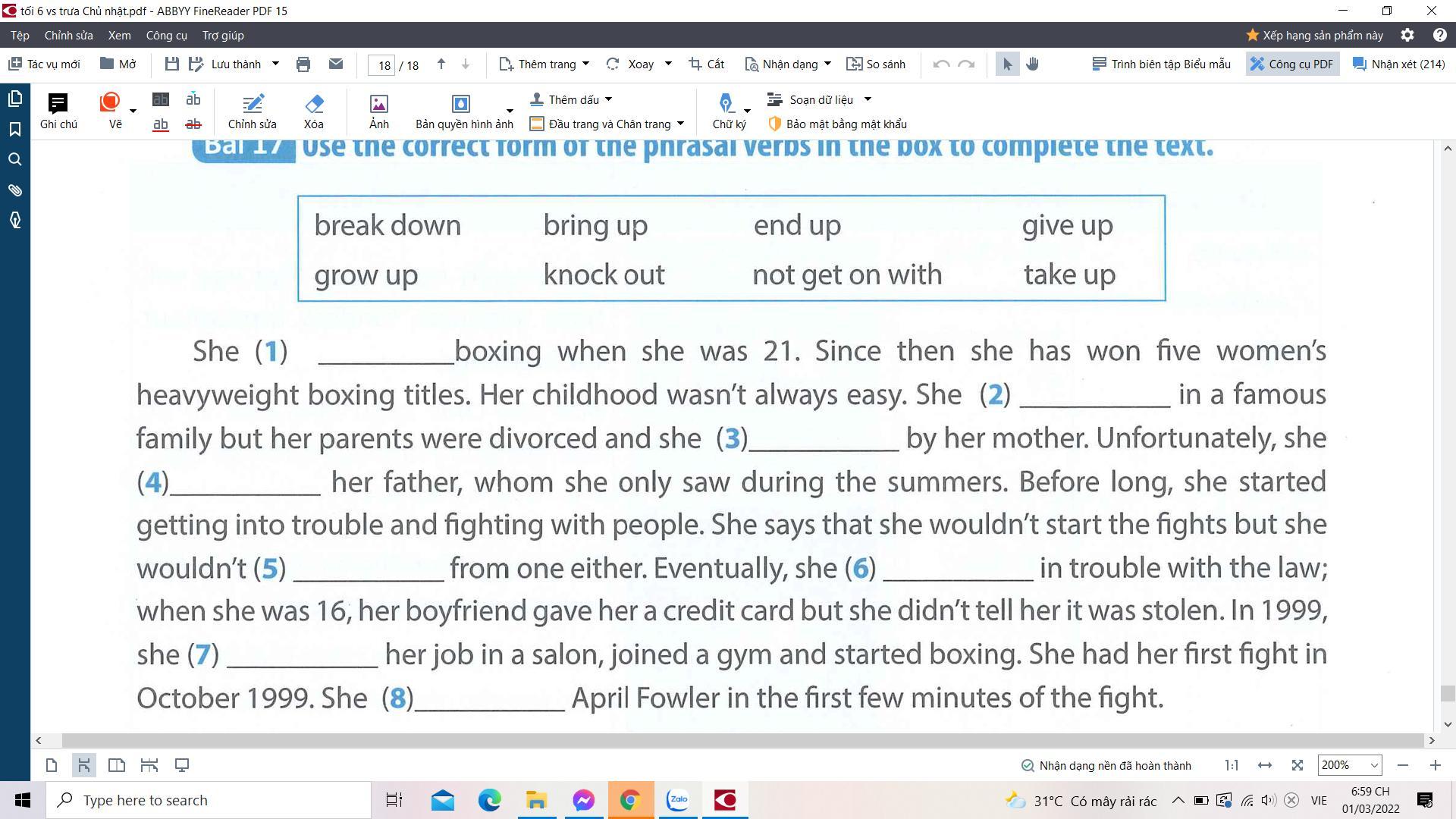Select the Ghi chú note tool
Viewport: 1456px width, 819px height.
[58, 111]
